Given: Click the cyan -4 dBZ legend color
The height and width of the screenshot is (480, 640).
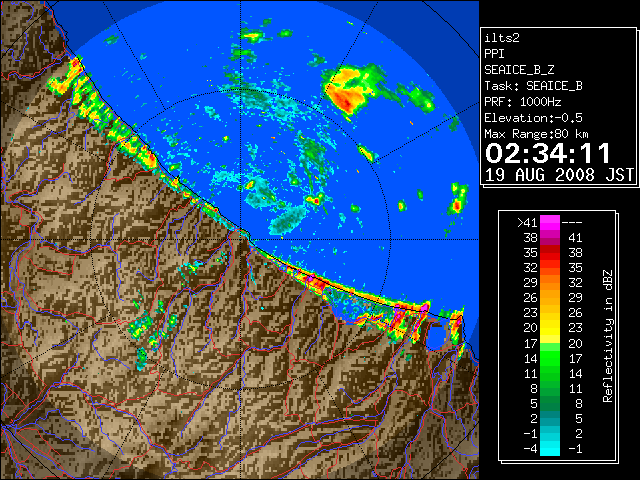Looking at the screenshot, I should coord(550,449).
